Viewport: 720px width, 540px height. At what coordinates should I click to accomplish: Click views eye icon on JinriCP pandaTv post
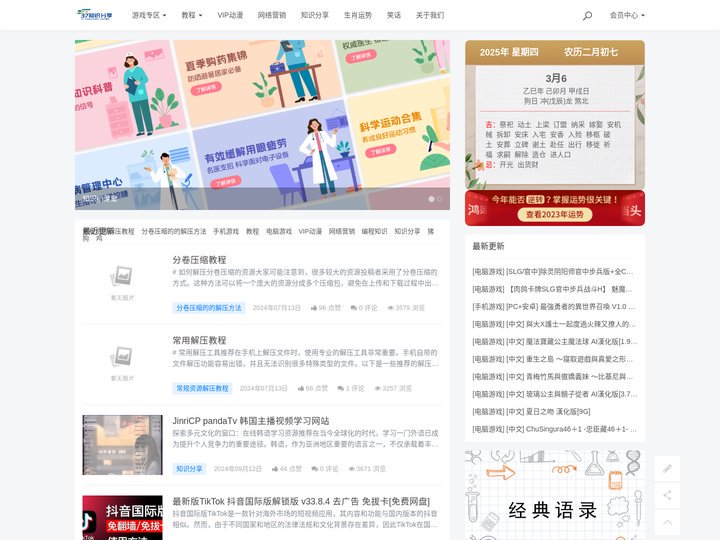pyautogui.click(x=352, y=469)
